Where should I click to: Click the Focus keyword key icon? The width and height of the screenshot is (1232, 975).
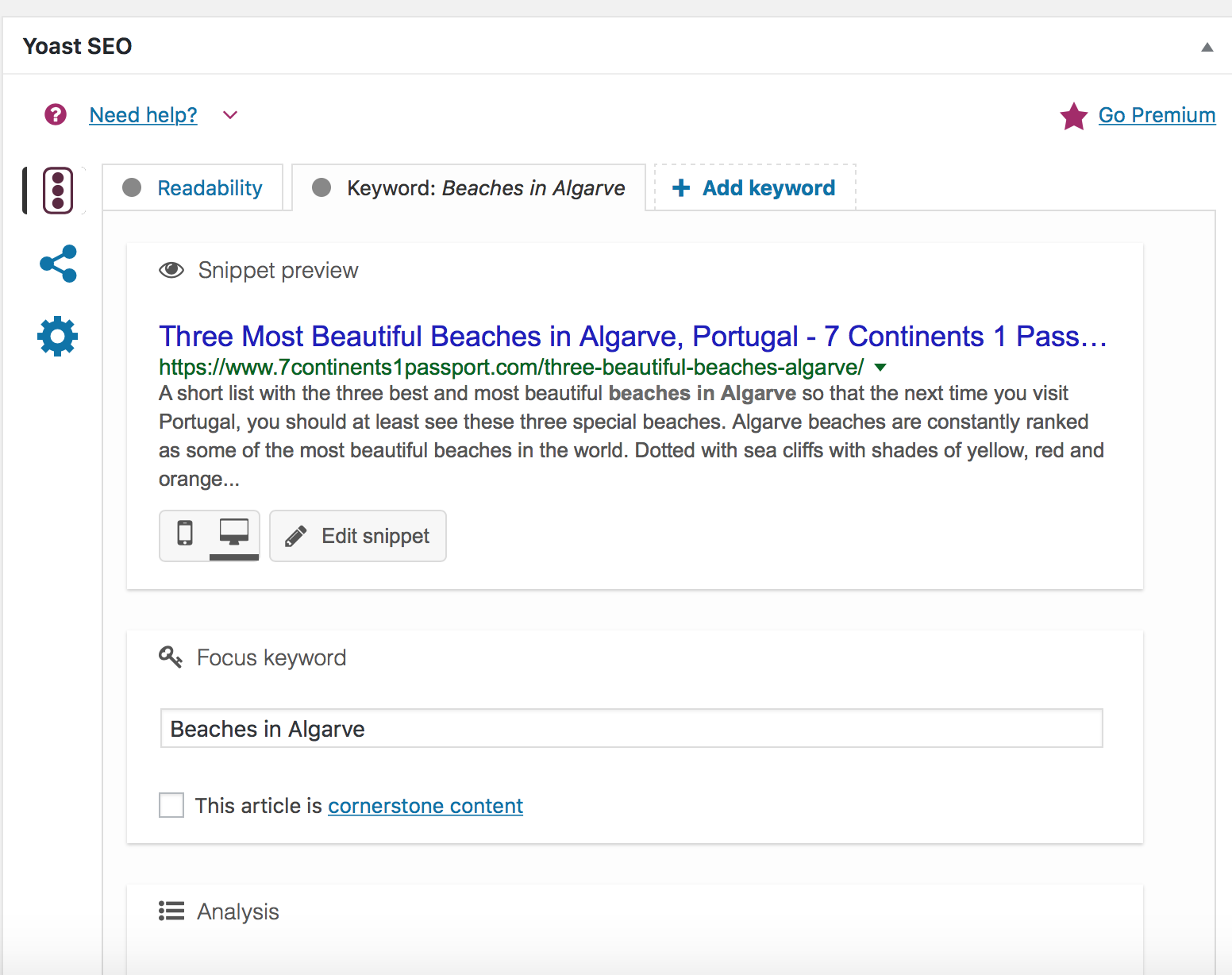pos(171,657)
